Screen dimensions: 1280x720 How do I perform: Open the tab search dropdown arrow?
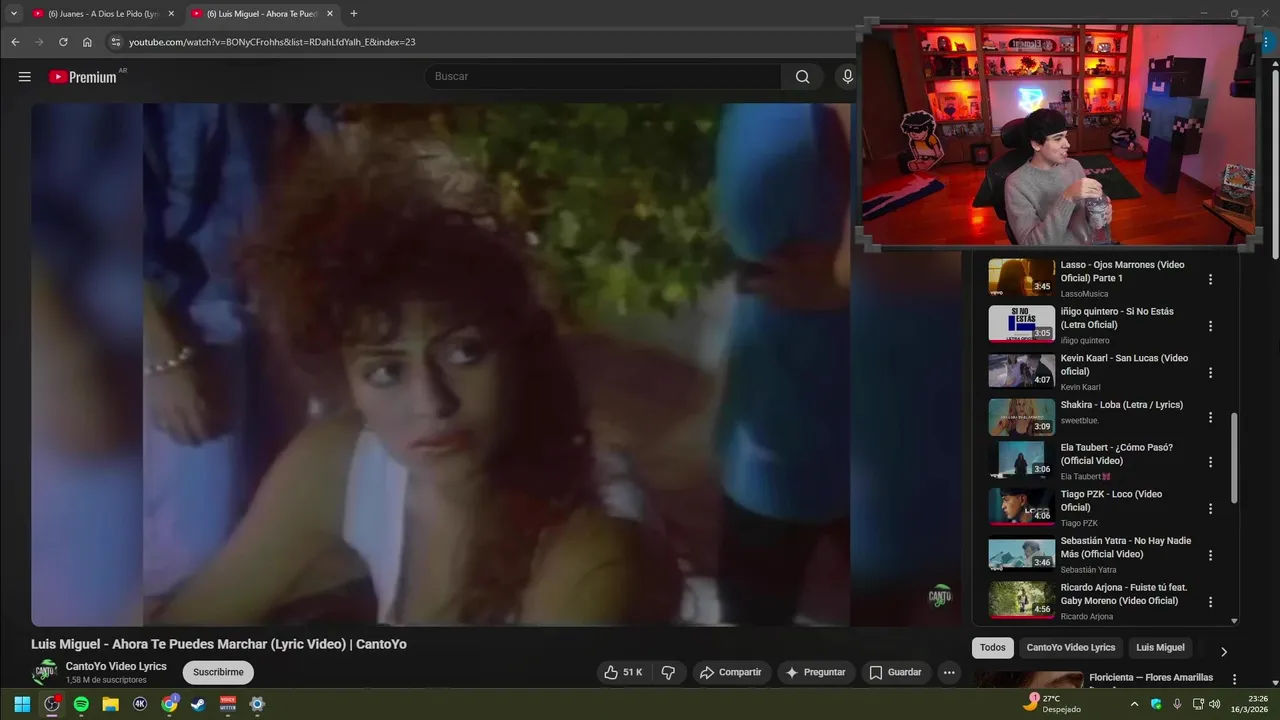coord(14,14)
